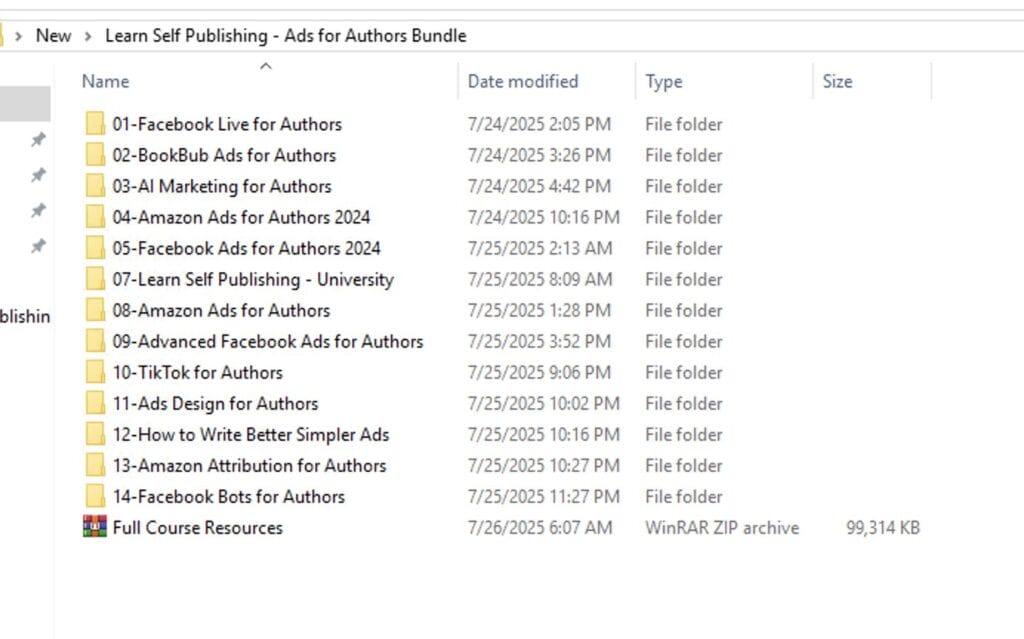Click Learn Self Publishing - Ads for Authors Bundle breadcrumb
Screen dimensions: 1024x639
285,36
